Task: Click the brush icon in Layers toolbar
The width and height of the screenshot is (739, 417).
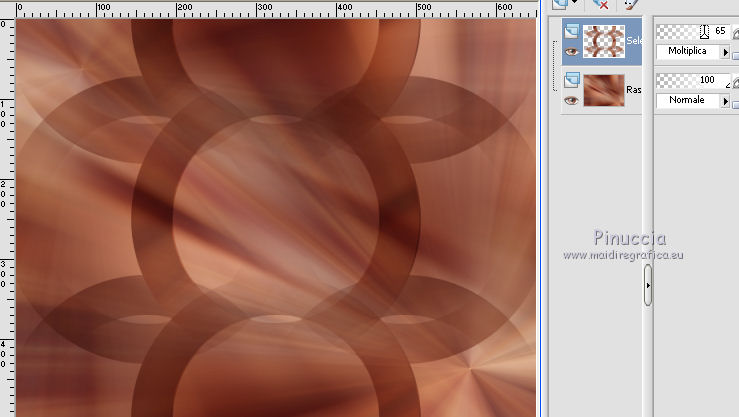Action: click(631, 4)
